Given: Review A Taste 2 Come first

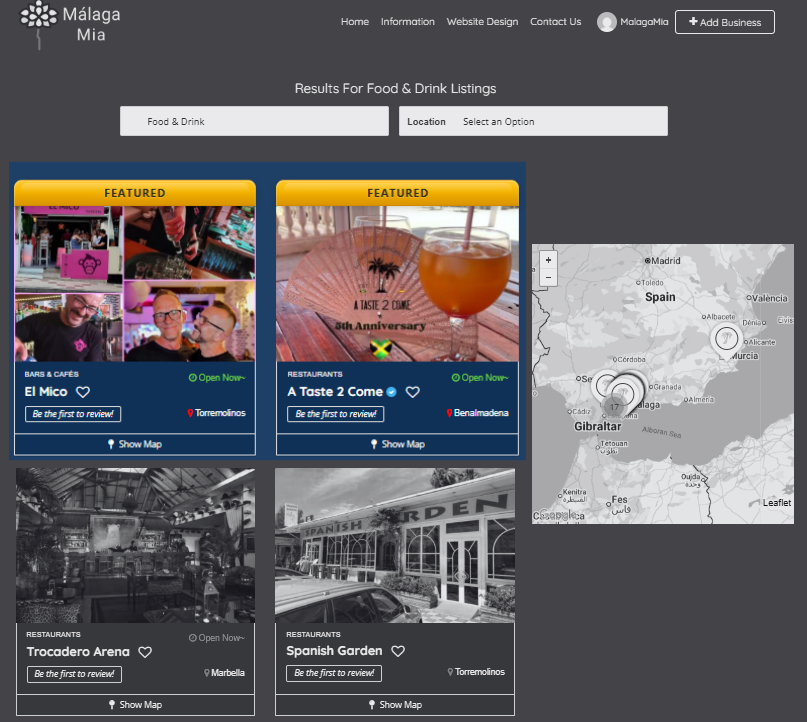Looking at the screenshot, I should click(x=336, y=414).
